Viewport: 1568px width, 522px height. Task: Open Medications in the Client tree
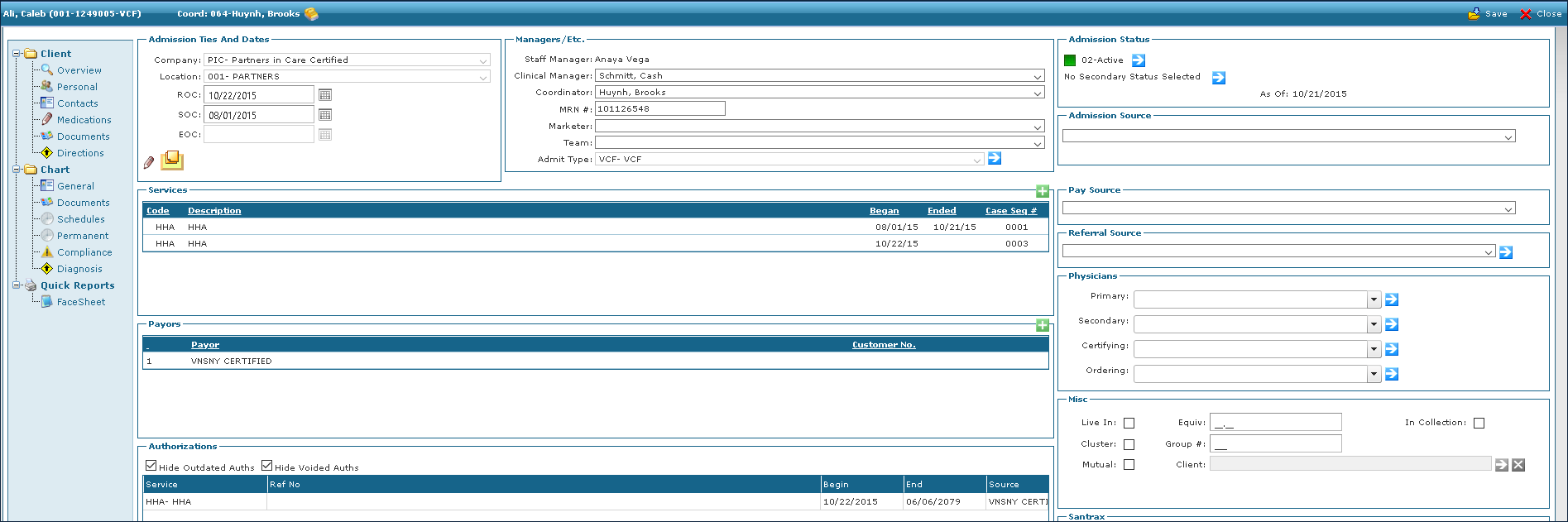pyautogui.click(x=84, y=120)
